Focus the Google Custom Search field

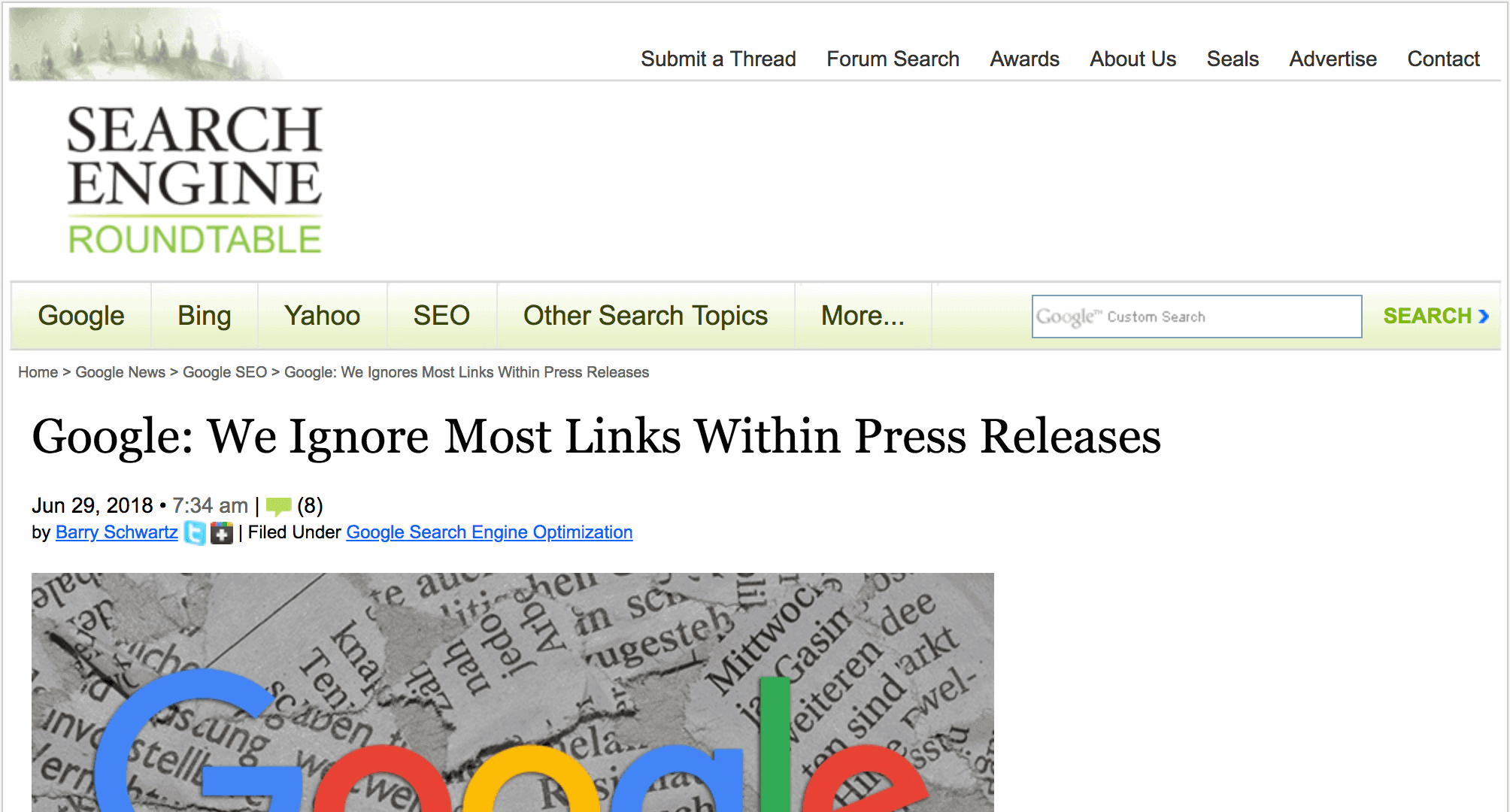(1196, 317)
